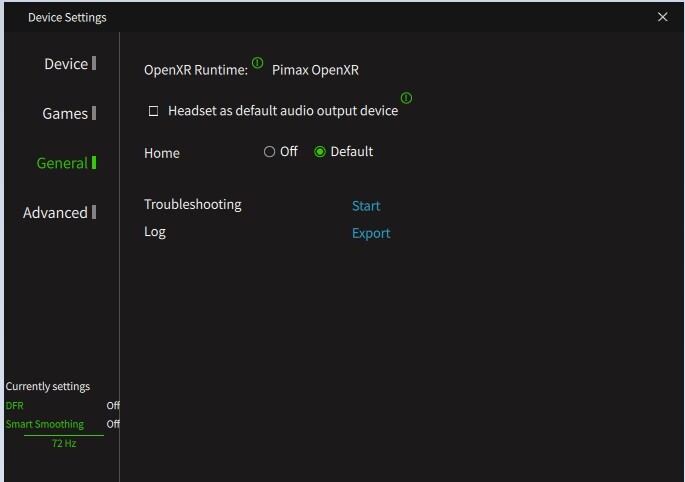Start Troubleshooting
The image size is (685, 482).
[366, 206]
